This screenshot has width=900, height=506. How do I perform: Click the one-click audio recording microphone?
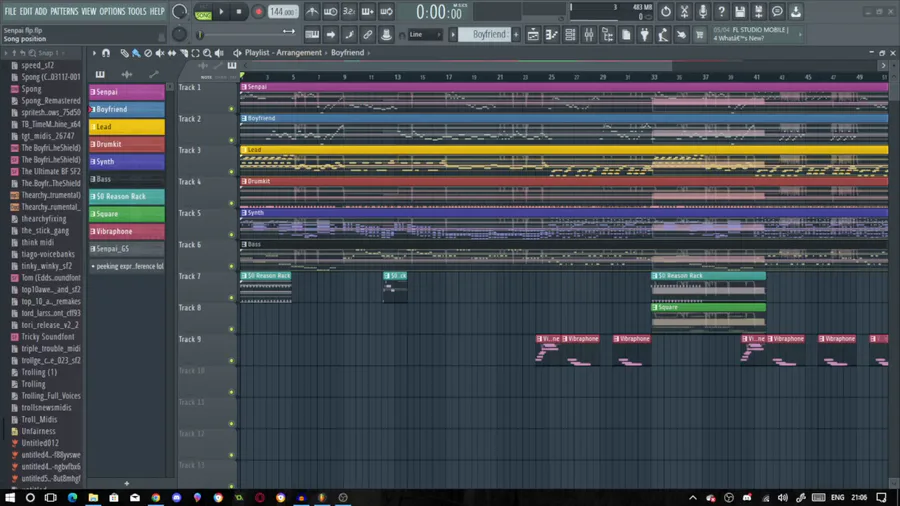pyautogui.click(x=703, y=11)
